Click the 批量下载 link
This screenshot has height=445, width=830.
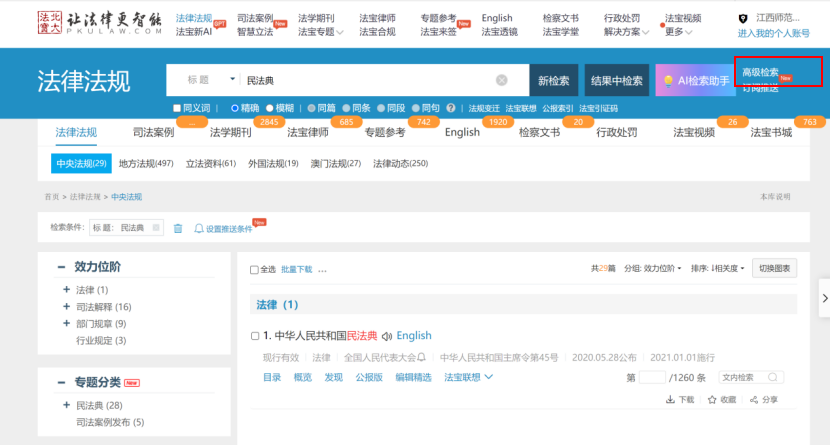pos(296,269)
